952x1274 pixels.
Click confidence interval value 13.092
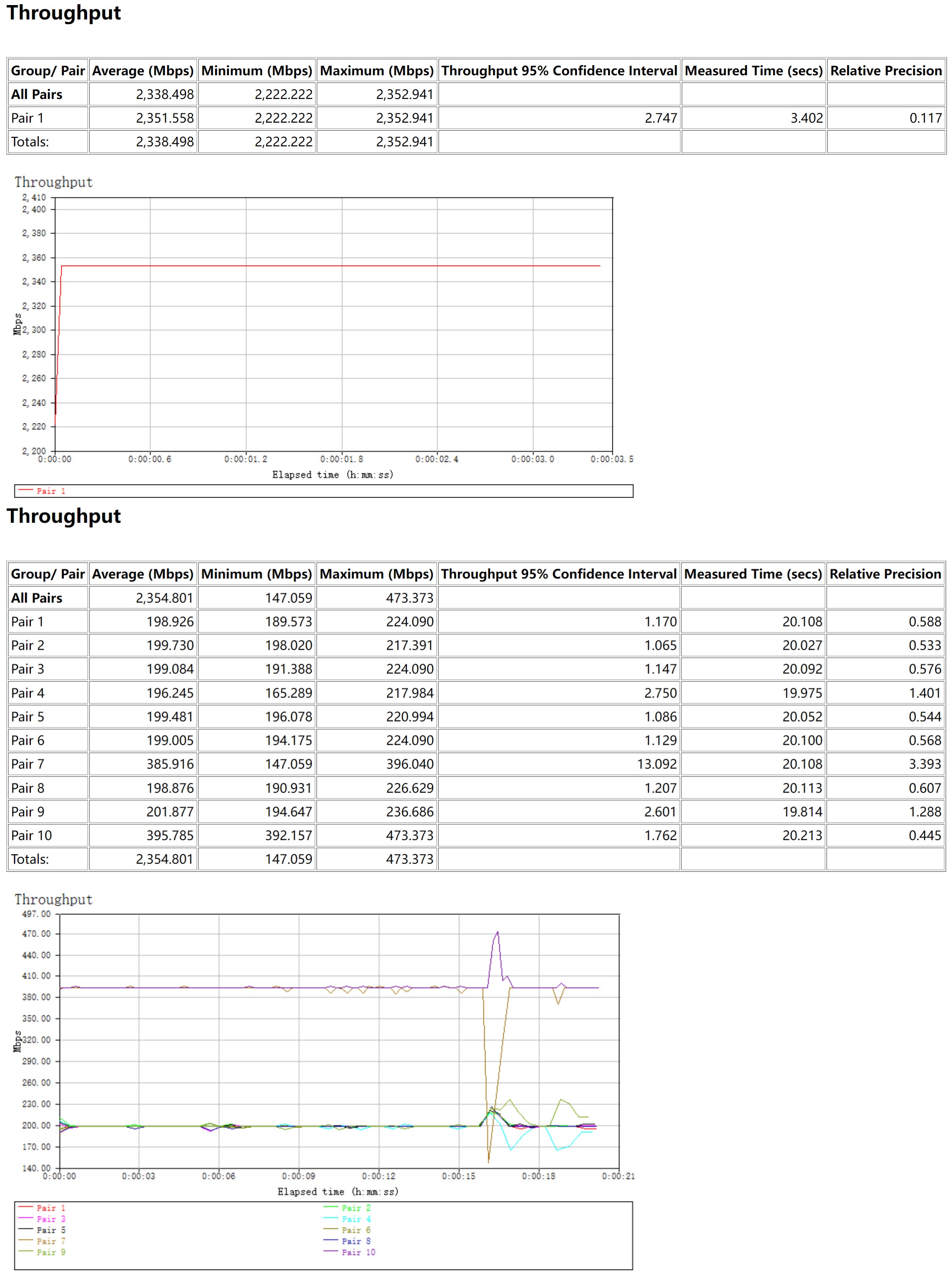[657, 764]
